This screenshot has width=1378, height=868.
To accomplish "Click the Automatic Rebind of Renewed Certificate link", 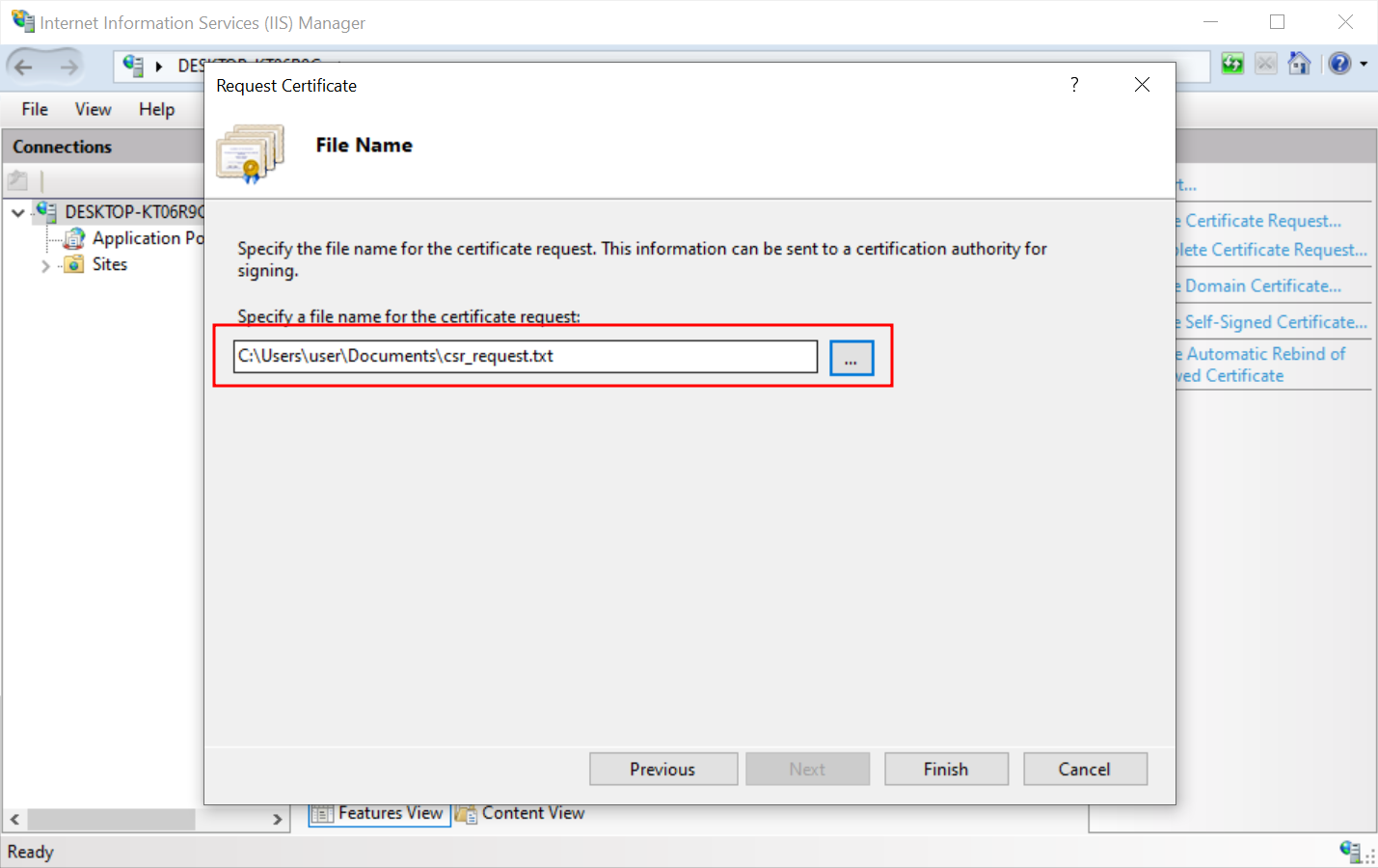I will tap(1261, 365).
